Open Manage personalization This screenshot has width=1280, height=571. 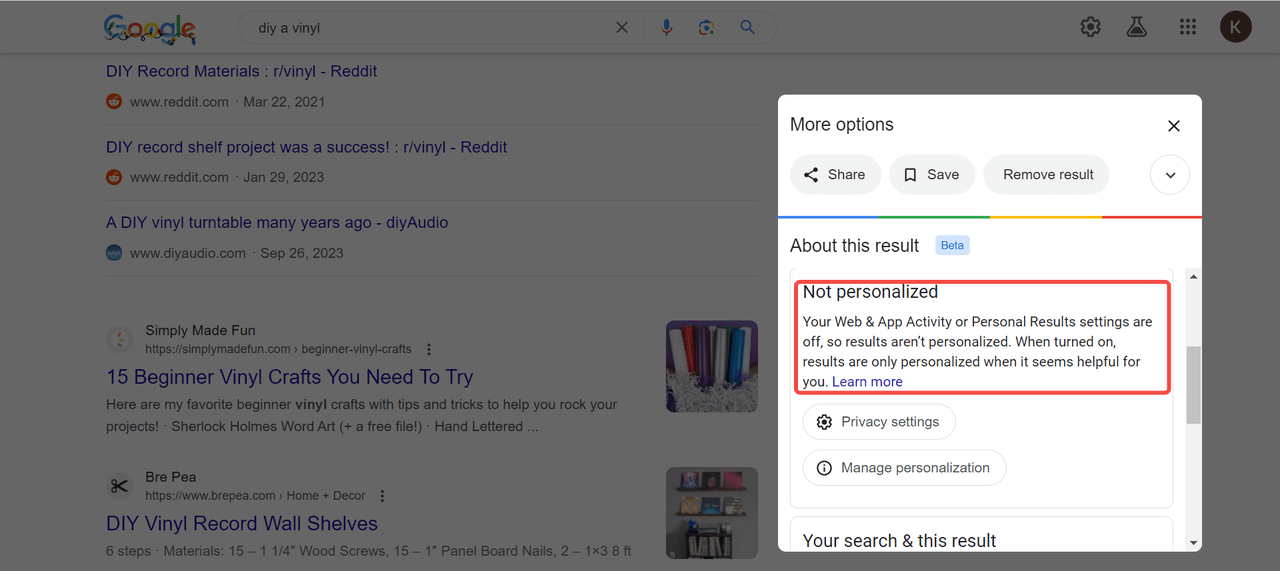coord(904,468)
